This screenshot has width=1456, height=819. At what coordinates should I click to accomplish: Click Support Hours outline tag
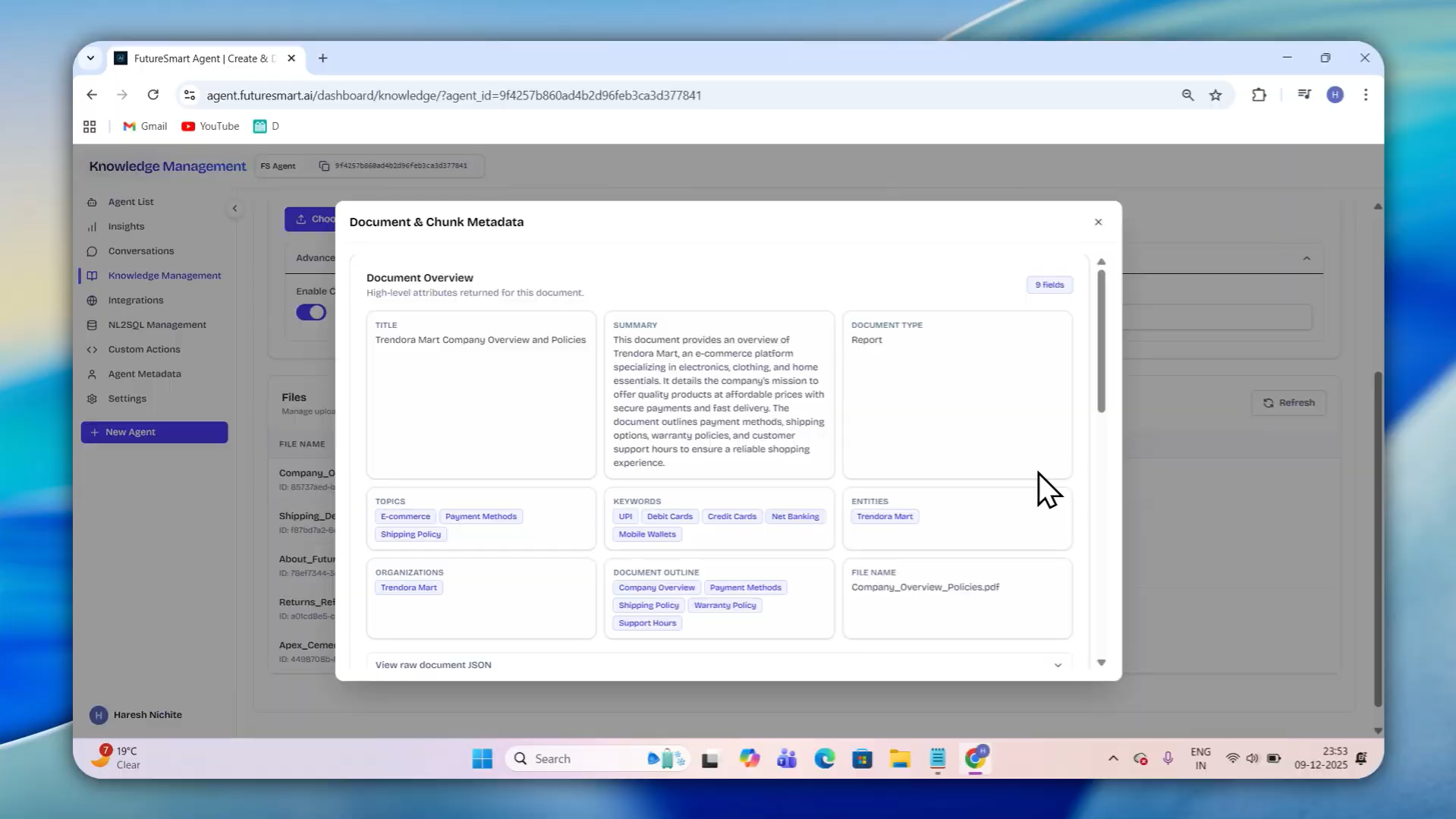[646, 623]
